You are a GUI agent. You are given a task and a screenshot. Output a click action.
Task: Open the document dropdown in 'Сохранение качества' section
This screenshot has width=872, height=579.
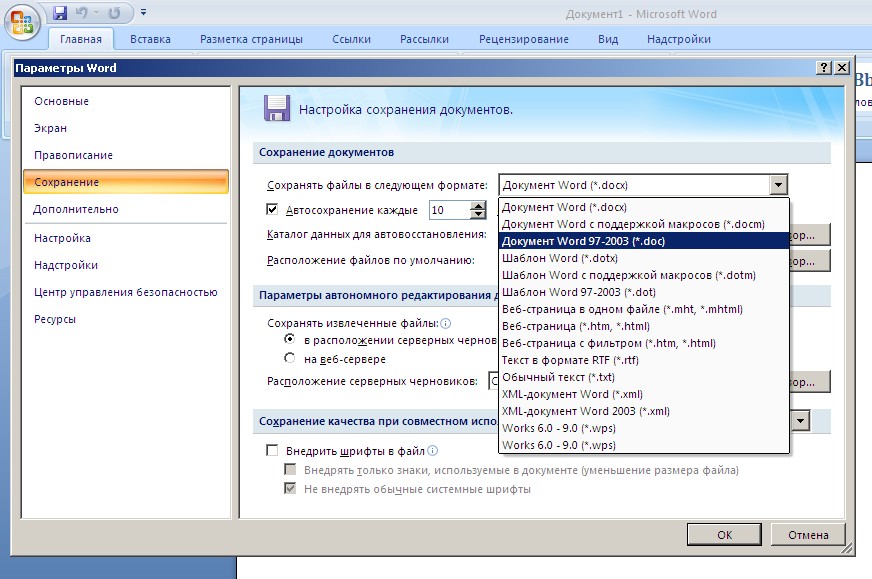[x=800, y=421]
